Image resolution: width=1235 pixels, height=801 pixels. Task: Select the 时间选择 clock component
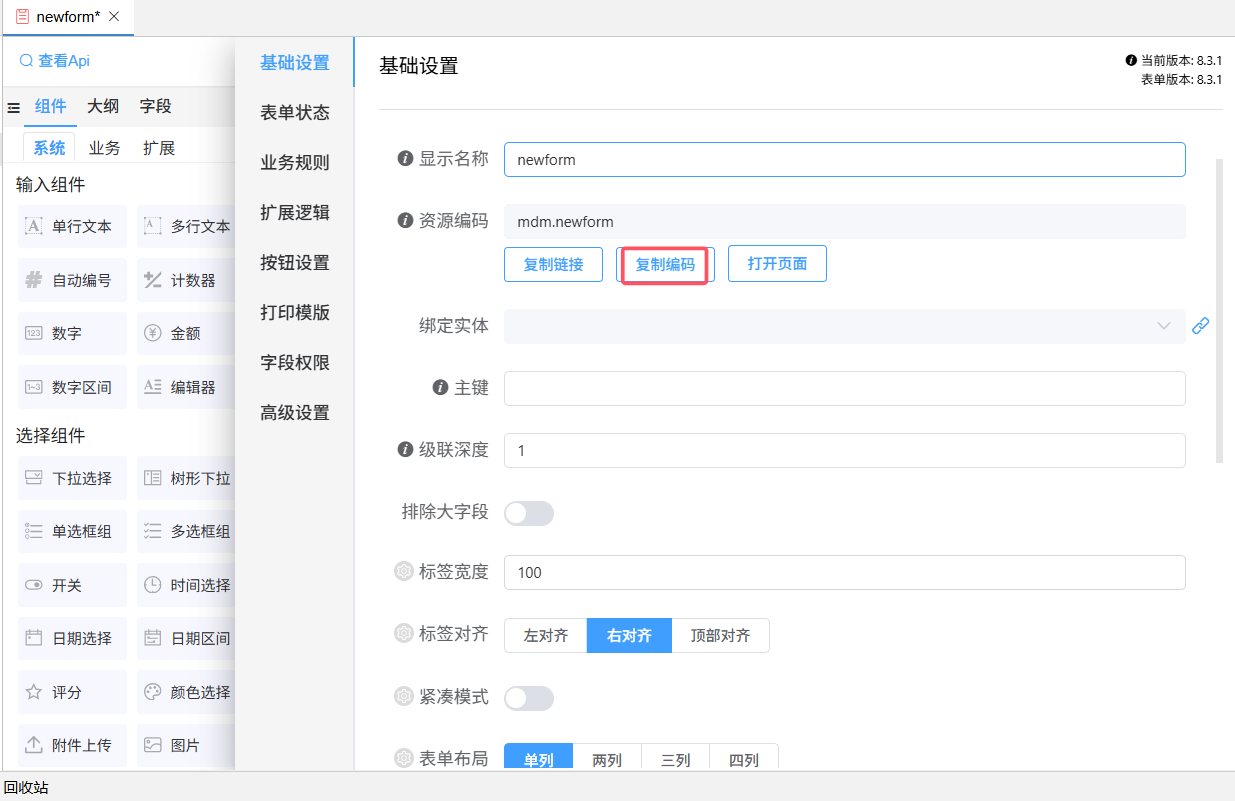tap(187, 585)
